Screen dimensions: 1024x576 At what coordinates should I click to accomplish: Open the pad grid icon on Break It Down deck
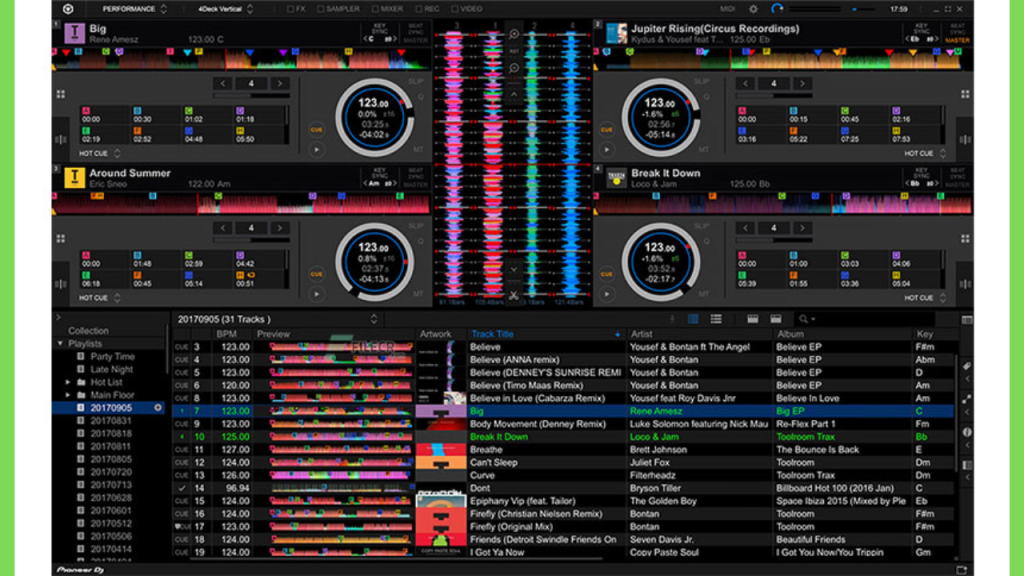[x=965, y=238]
